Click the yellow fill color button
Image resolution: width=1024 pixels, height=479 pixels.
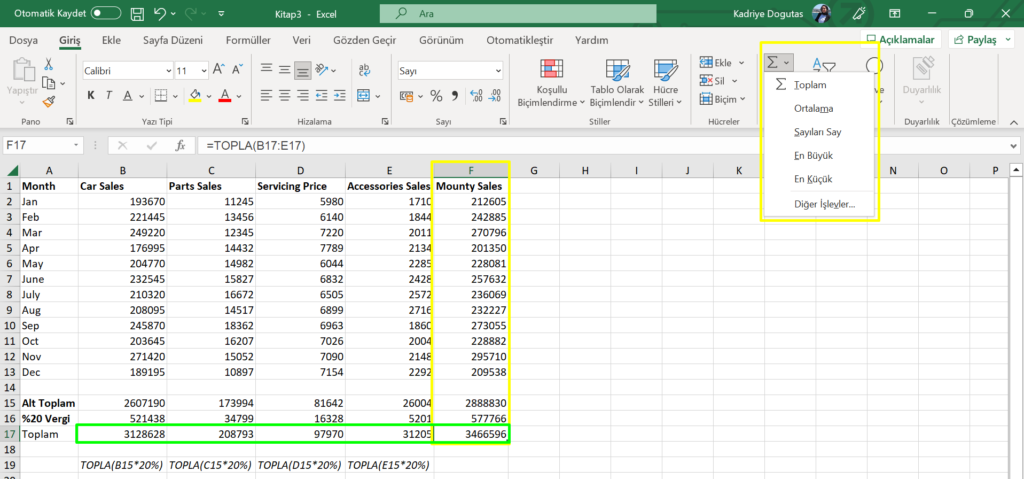(195, 96)
